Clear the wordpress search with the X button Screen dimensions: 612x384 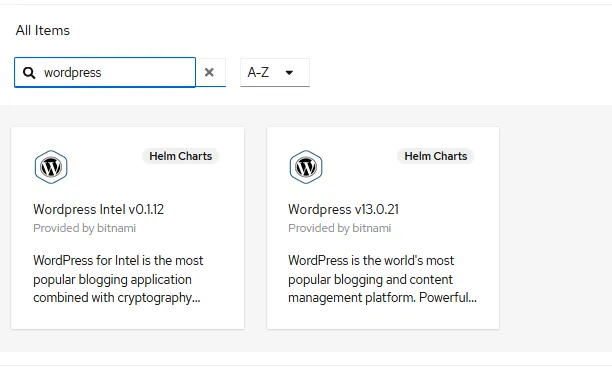210,72
